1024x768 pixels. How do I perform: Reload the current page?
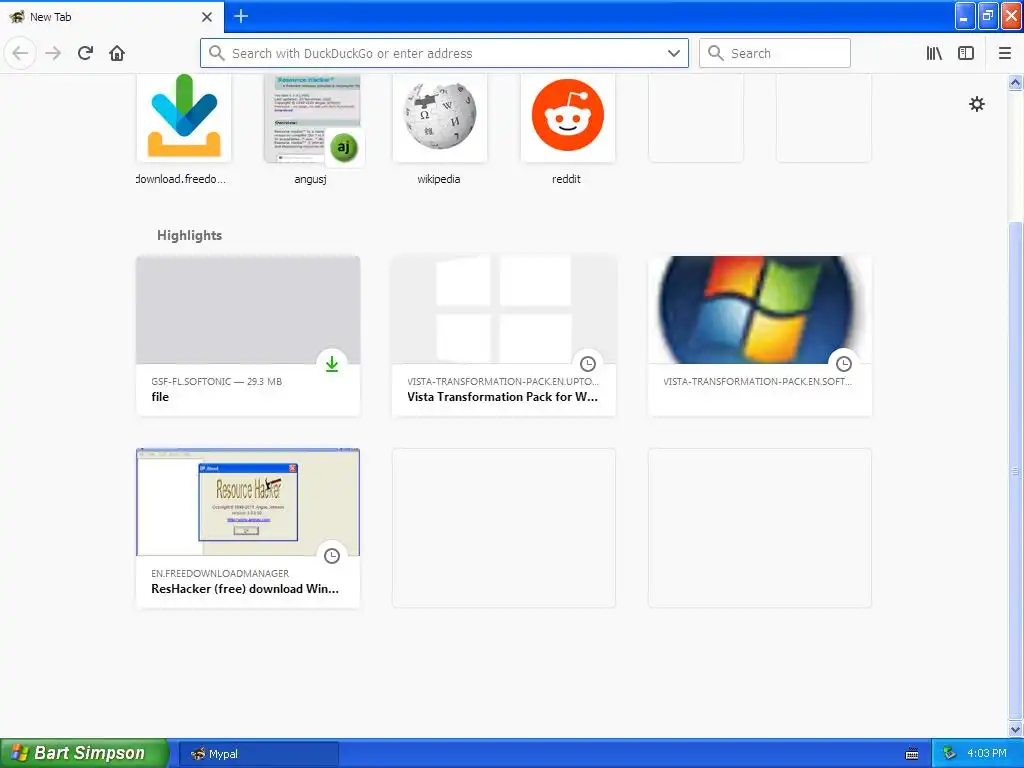(85, 53)
